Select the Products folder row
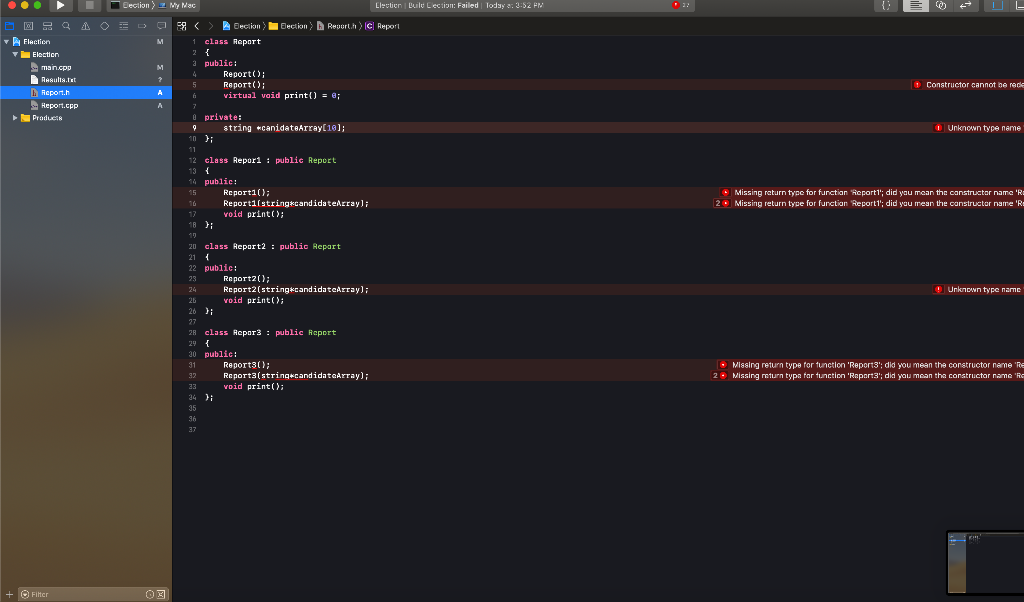The image size is (1024, 602). [x=86, y=118]
